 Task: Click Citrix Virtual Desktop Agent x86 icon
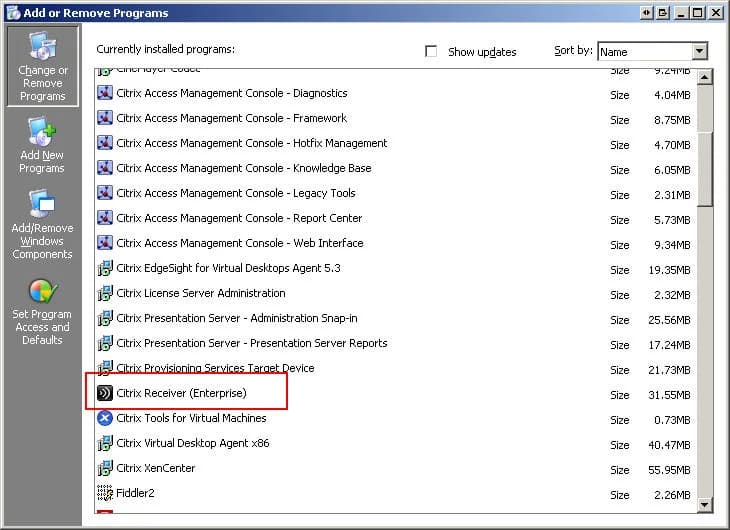(x=105, y=443)
